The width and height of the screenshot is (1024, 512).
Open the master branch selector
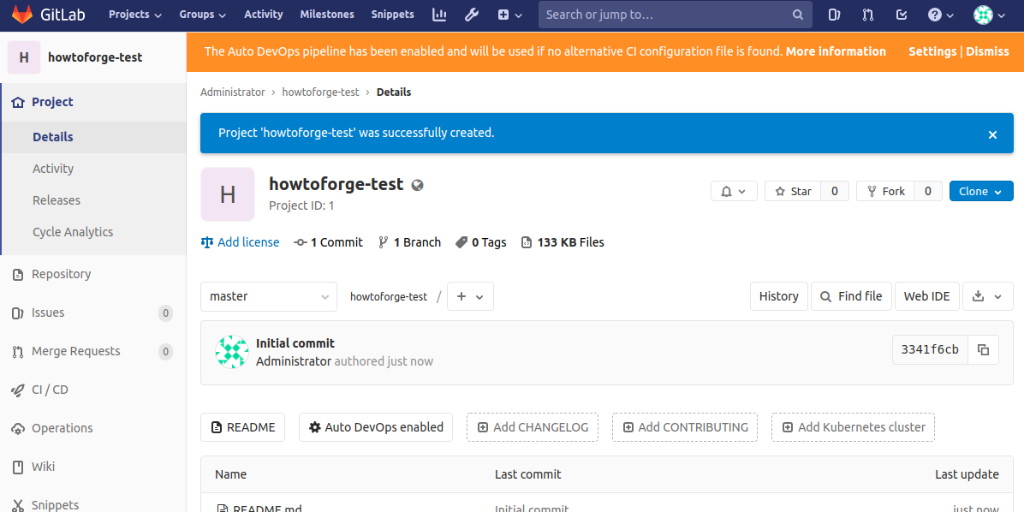pyautogui.click(x=268, y=296)
